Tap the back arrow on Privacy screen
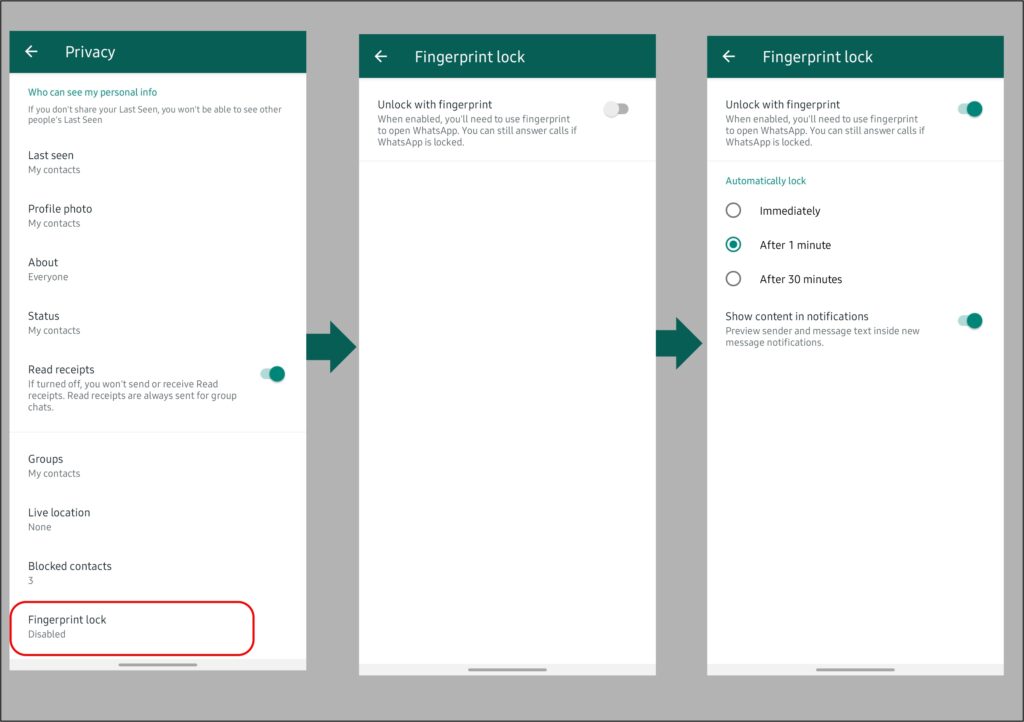1024x722 pixels. pos(32,52)
